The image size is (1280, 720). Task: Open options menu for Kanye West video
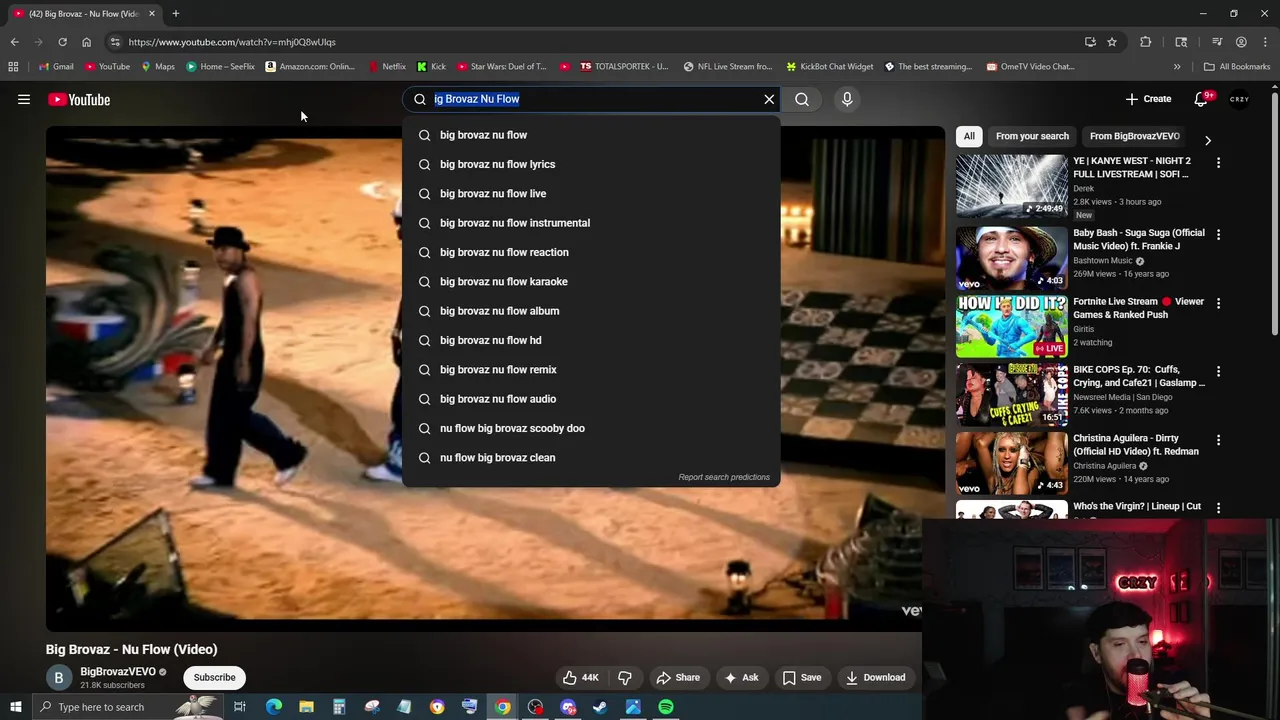pos(1218,162)
